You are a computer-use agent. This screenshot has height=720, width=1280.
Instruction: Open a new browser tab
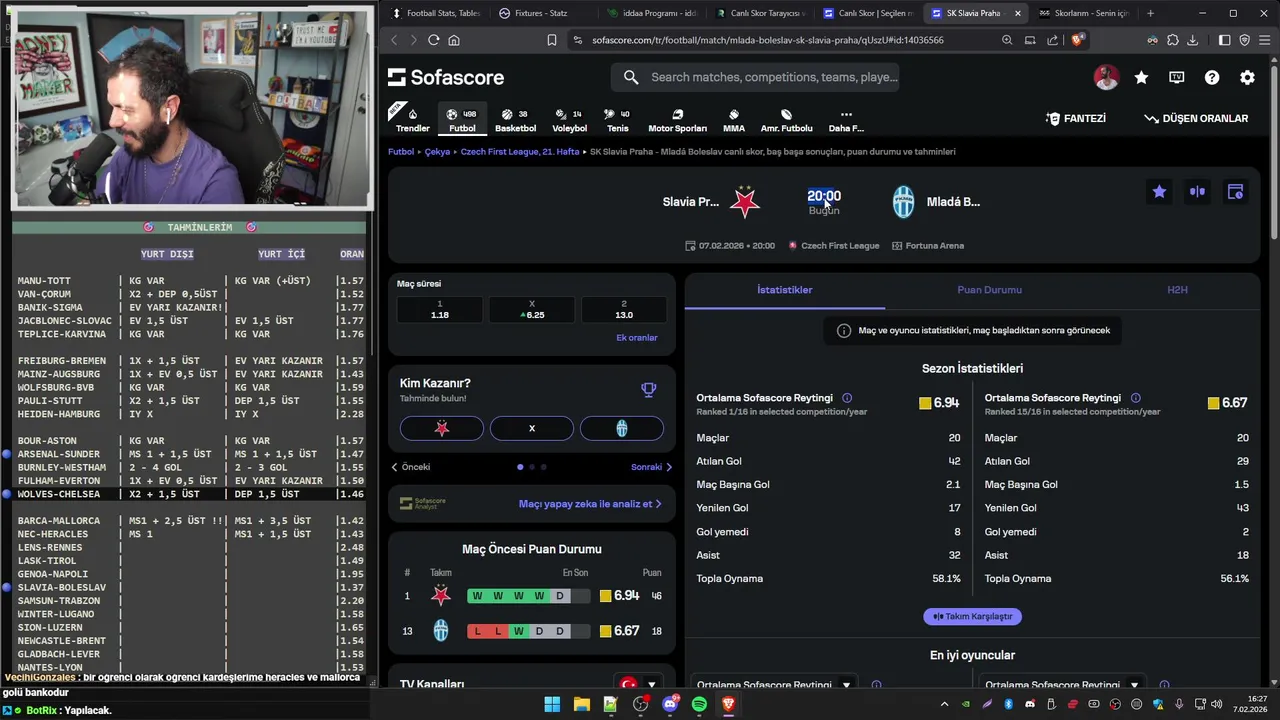click(x=1150, y=13)
